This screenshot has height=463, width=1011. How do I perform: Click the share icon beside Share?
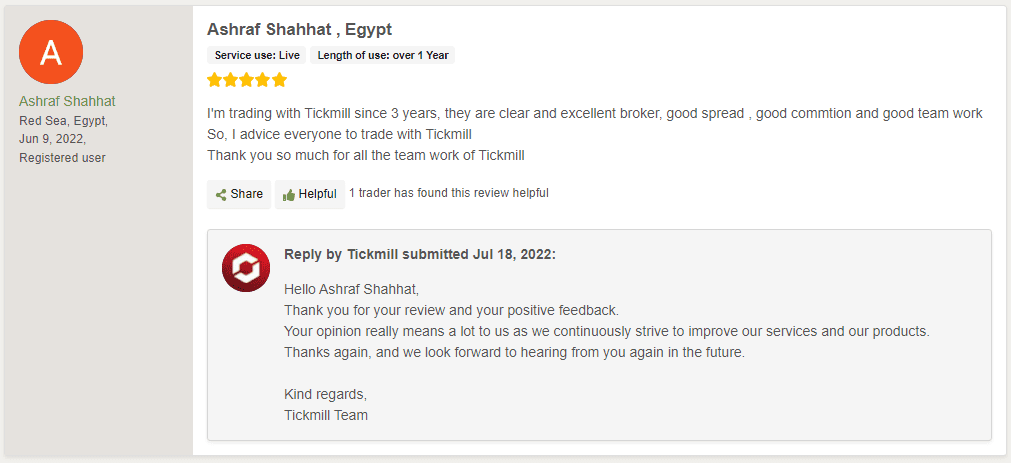pyautogui.click(x=221, y=194)
